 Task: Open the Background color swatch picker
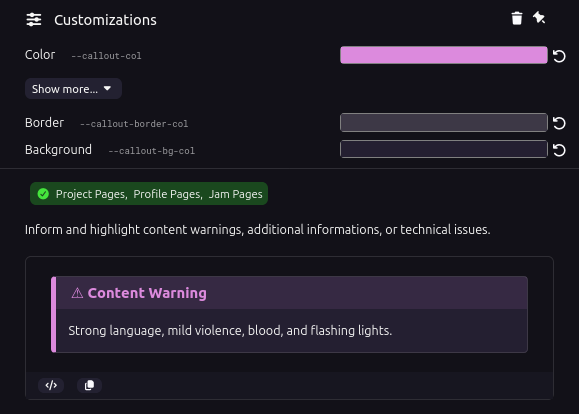[x=443, y=149]
